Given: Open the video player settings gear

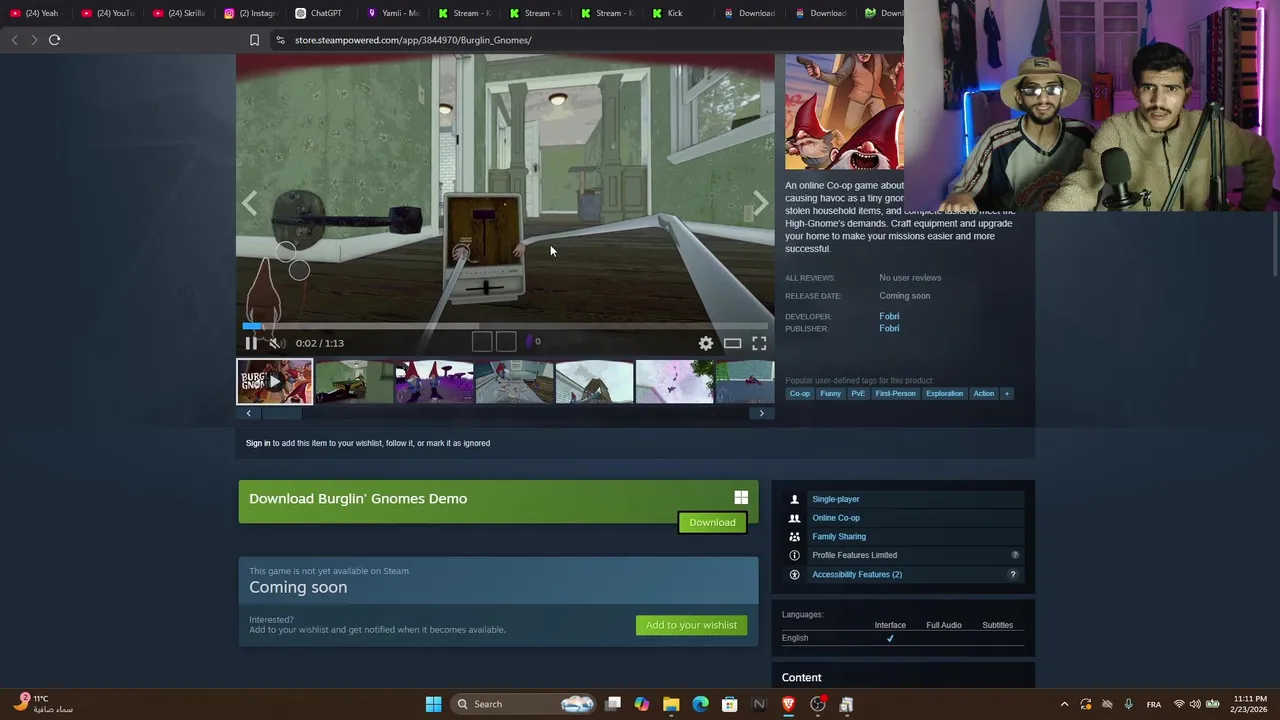Looking at the screenshot, I should 706,343.
